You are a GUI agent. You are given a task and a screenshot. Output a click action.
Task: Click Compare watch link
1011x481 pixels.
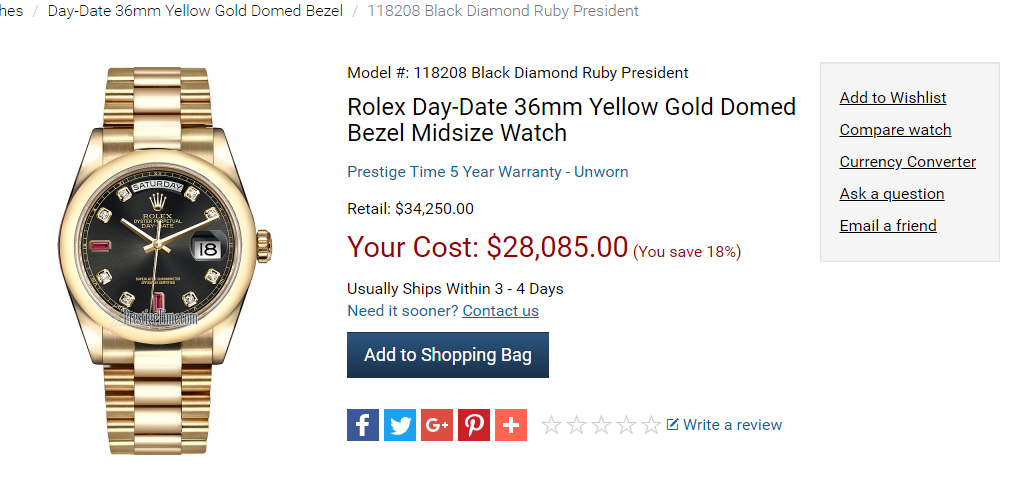895,130
